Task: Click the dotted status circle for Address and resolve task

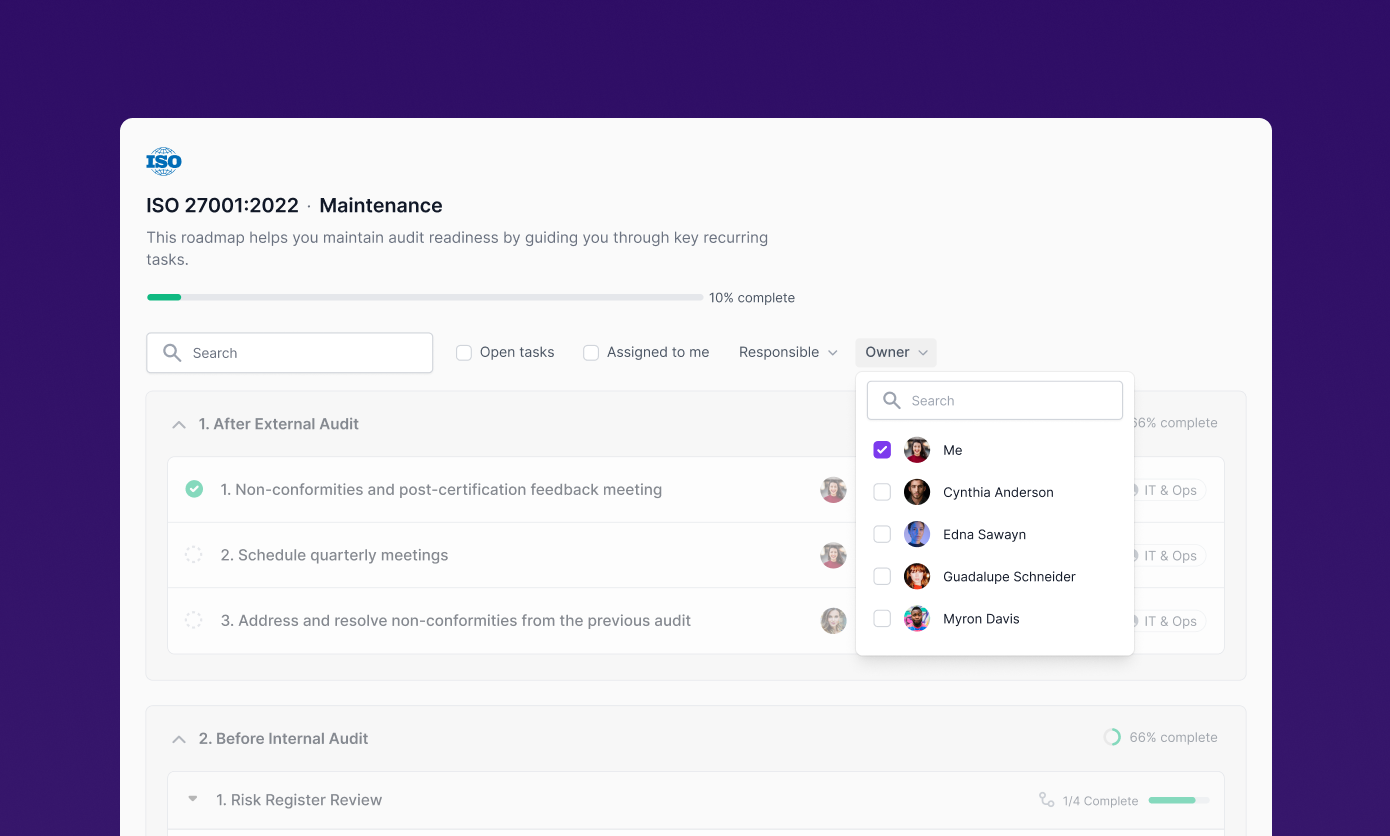Action: [194, 620]
